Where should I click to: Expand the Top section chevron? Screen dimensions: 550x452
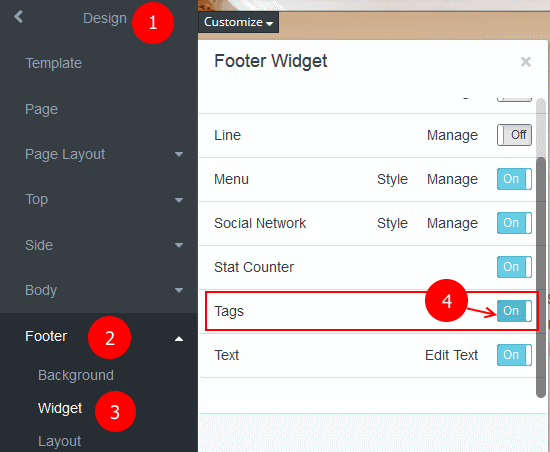point(179,200)
